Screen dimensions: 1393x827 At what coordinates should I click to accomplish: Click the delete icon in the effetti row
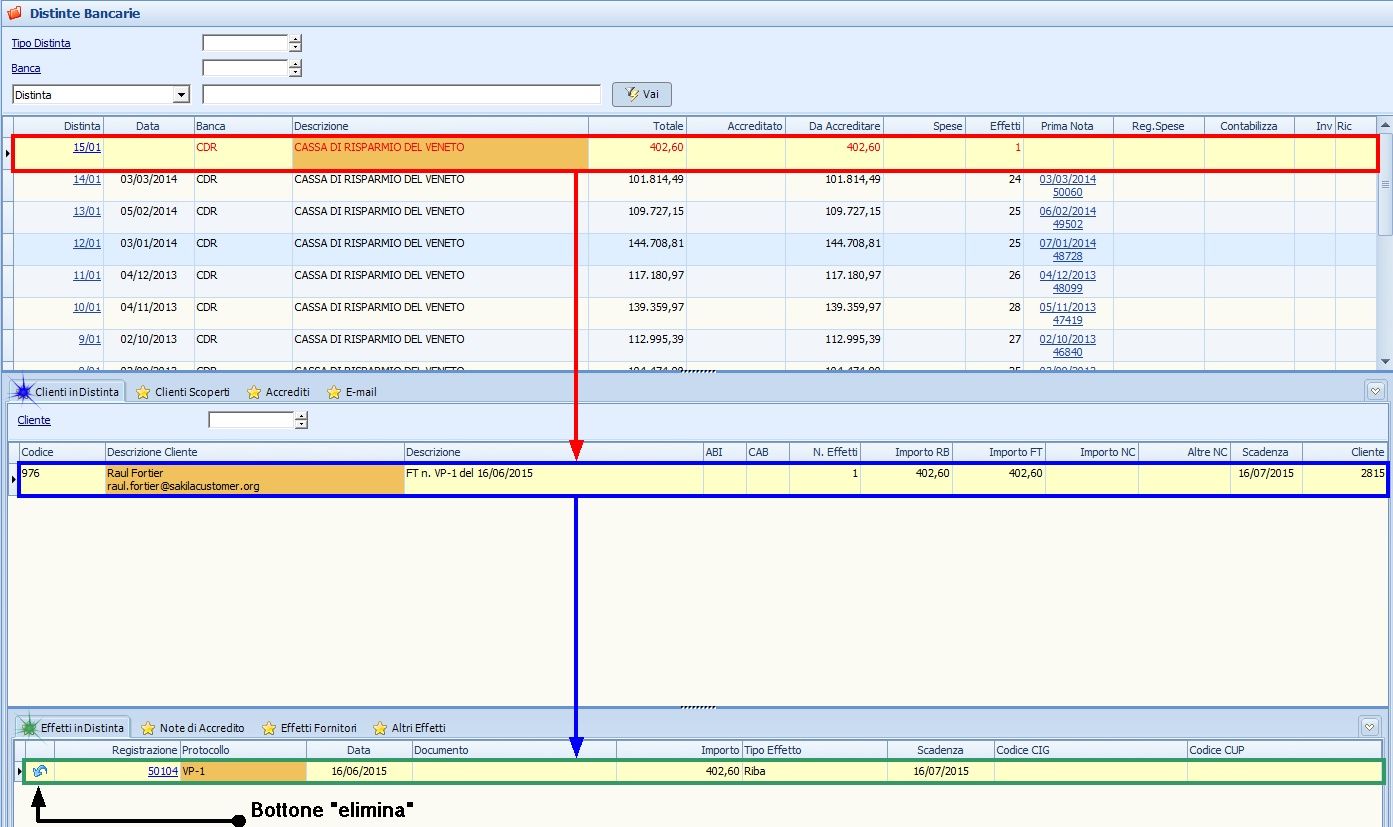40,771
